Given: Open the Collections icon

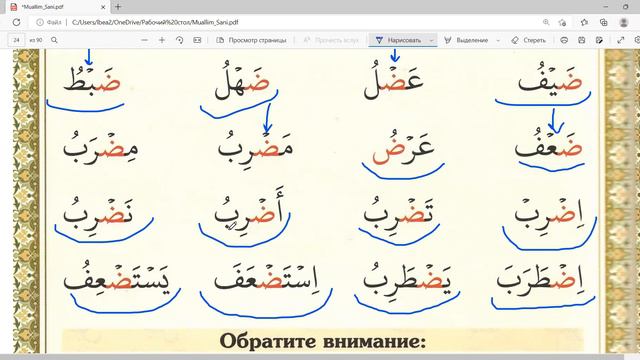Looking at the screenshot, I should pos(604,22).
